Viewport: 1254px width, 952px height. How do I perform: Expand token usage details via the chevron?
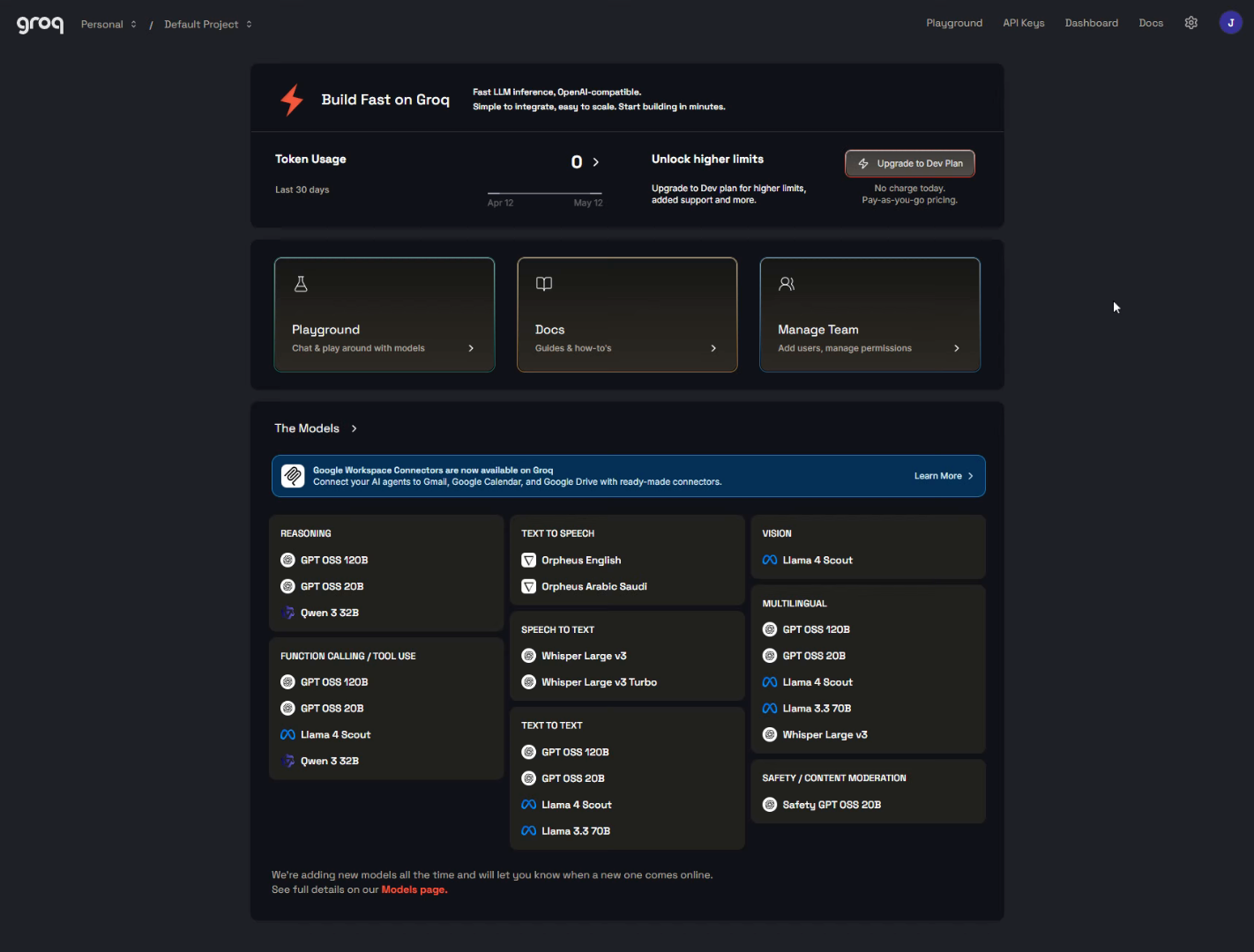pyautogui.click(x=596, y=162)
